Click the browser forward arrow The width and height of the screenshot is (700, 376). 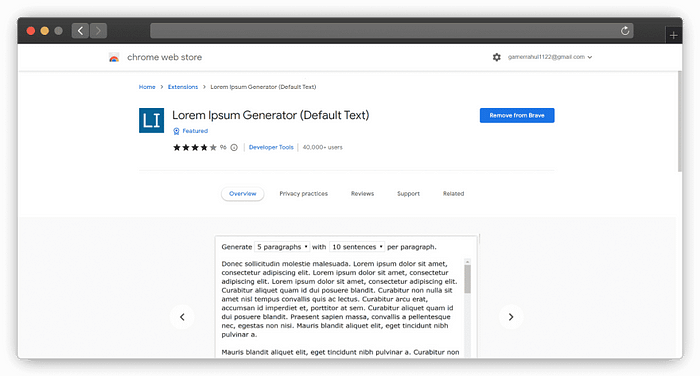[98, 31]
